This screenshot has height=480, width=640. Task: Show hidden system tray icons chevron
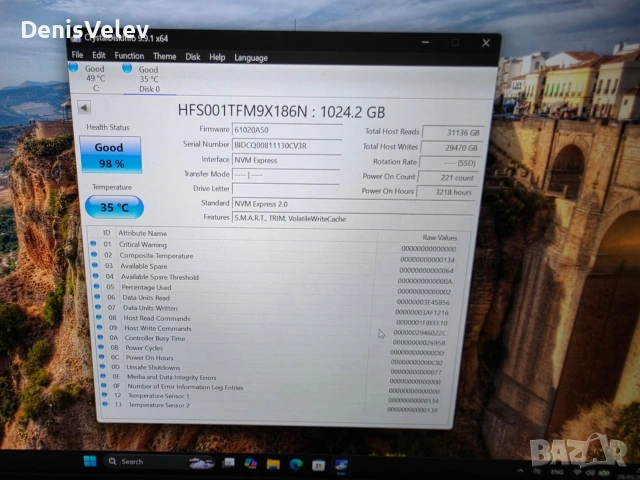[520, 471]
